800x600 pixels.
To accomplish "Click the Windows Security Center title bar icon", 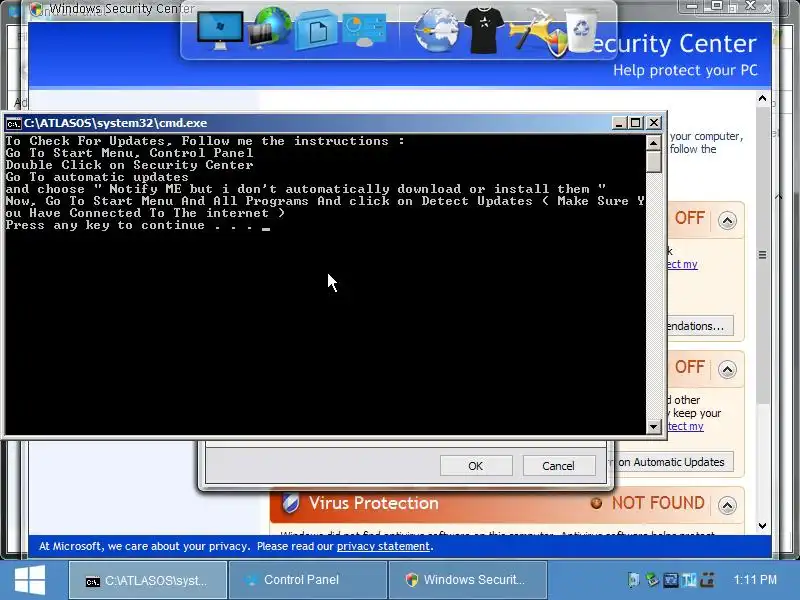I will tap(36, 9).
